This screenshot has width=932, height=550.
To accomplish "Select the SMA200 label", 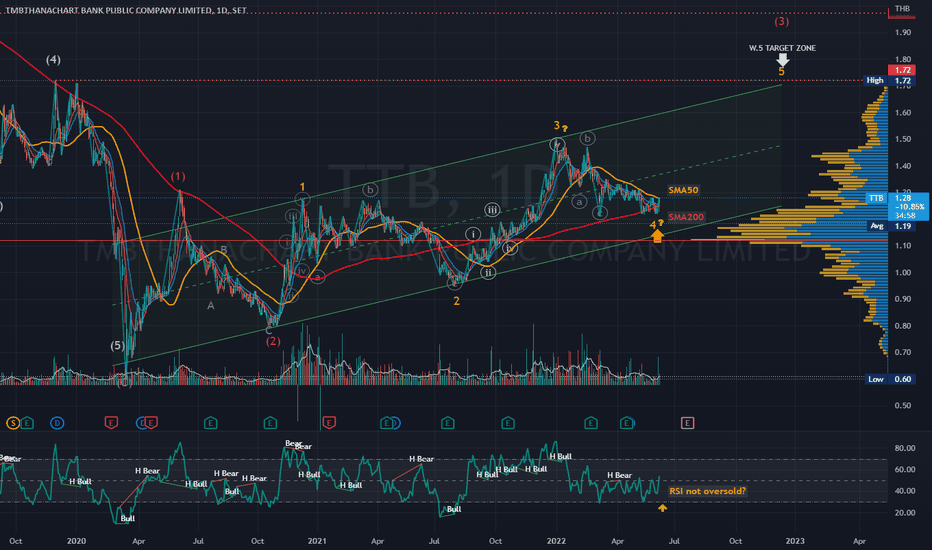I will 686,217.
